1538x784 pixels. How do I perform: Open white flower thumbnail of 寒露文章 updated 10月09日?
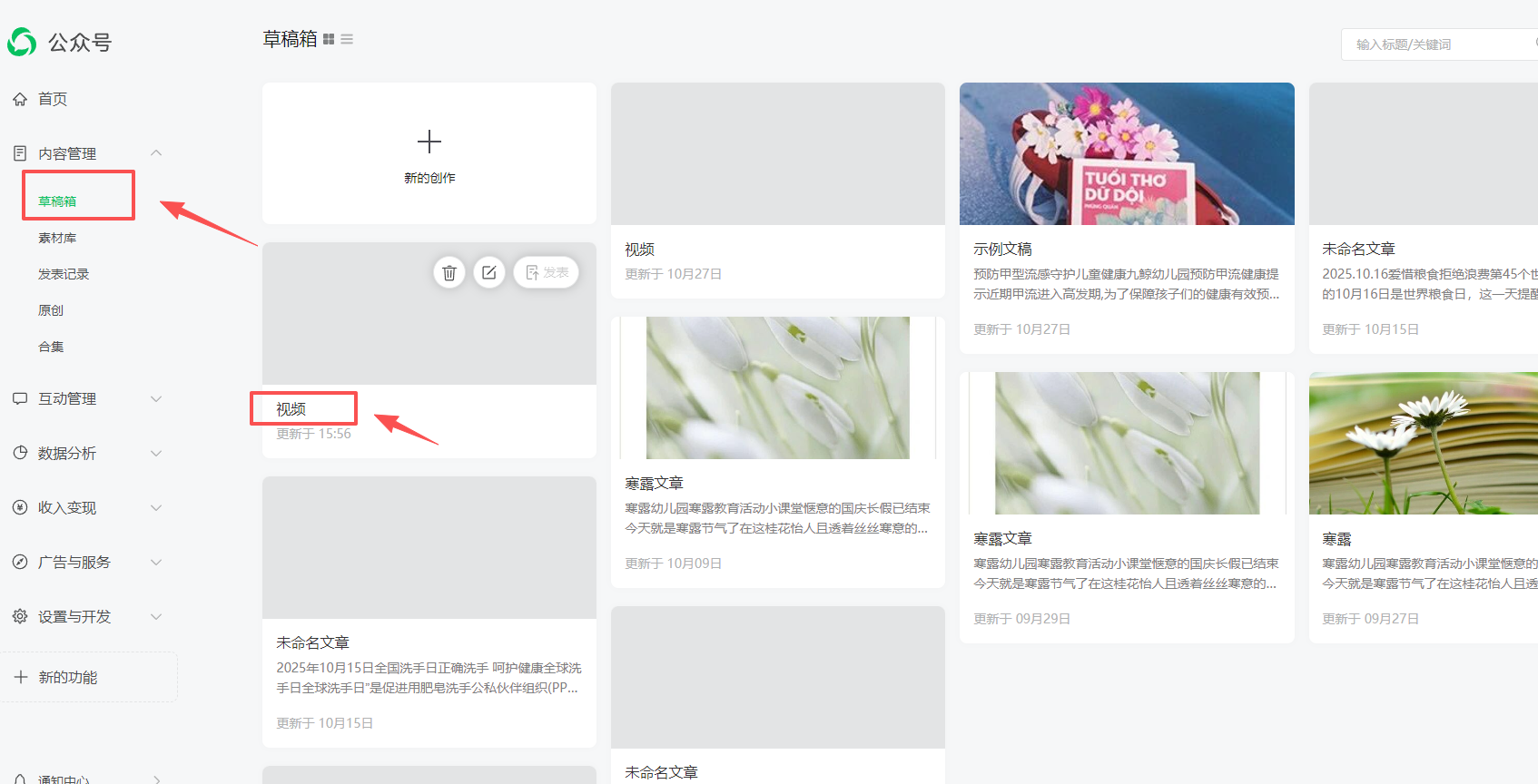tap(778, 387)
